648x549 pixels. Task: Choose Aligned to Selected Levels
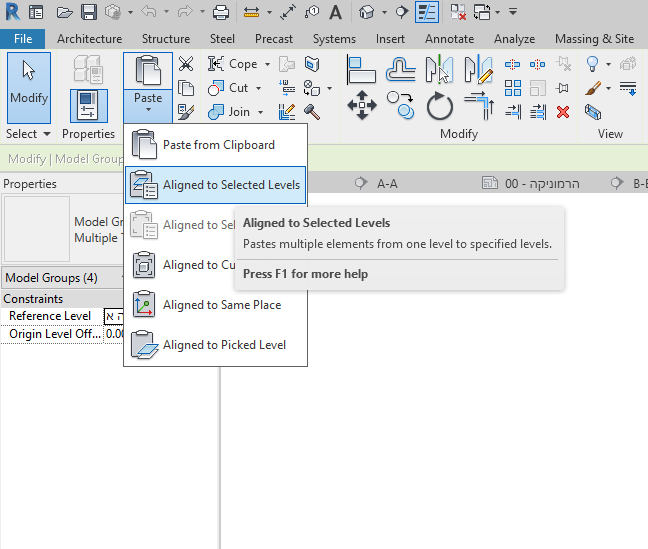216,185
